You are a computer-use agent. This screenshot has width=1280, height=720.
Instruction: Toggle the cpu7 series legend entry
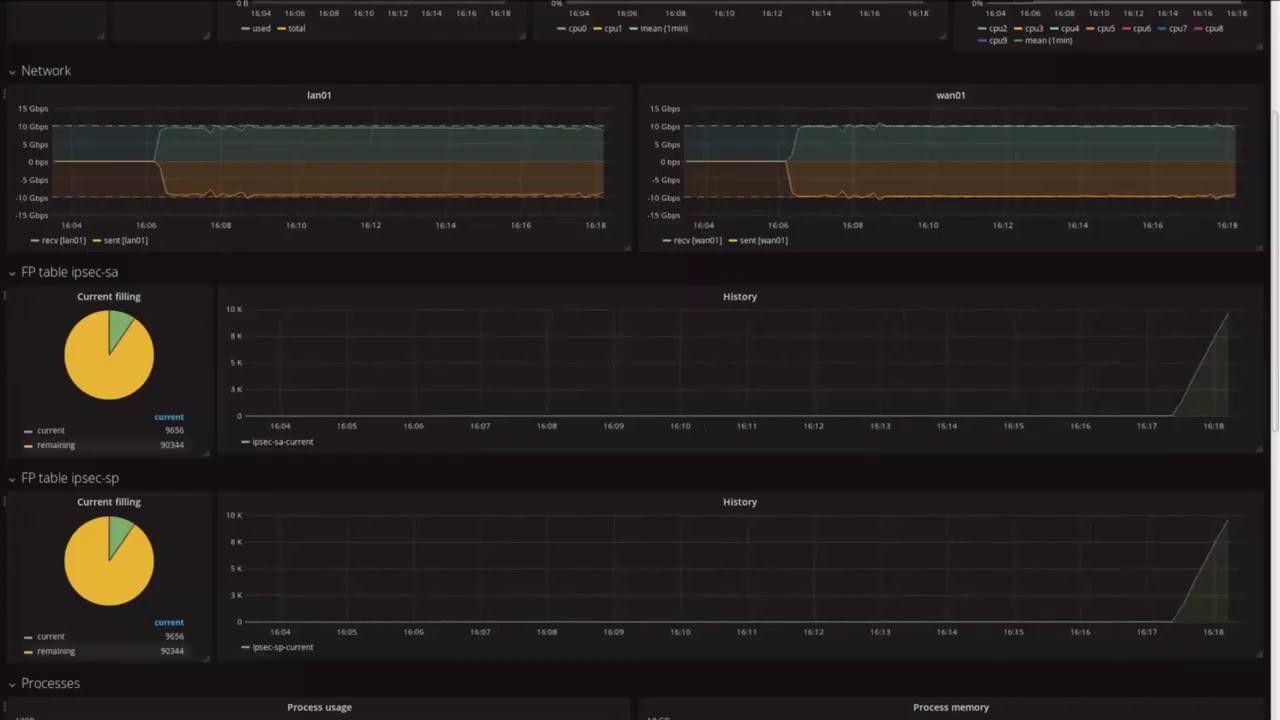pos(1172,28)
